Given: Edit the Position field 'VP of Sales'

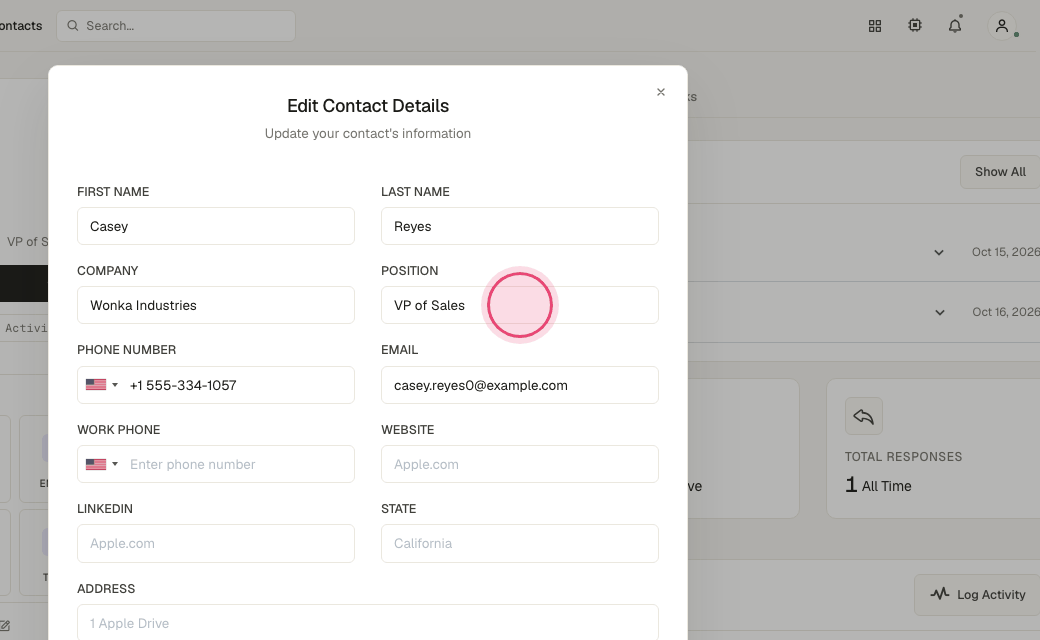Looking at the screenshot, I should point(519,305).
